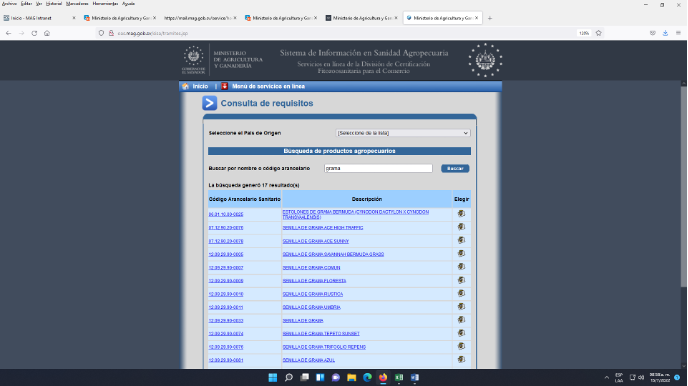Switch to the Inicio - MAG Intranet tab

(x=39, y=18)
